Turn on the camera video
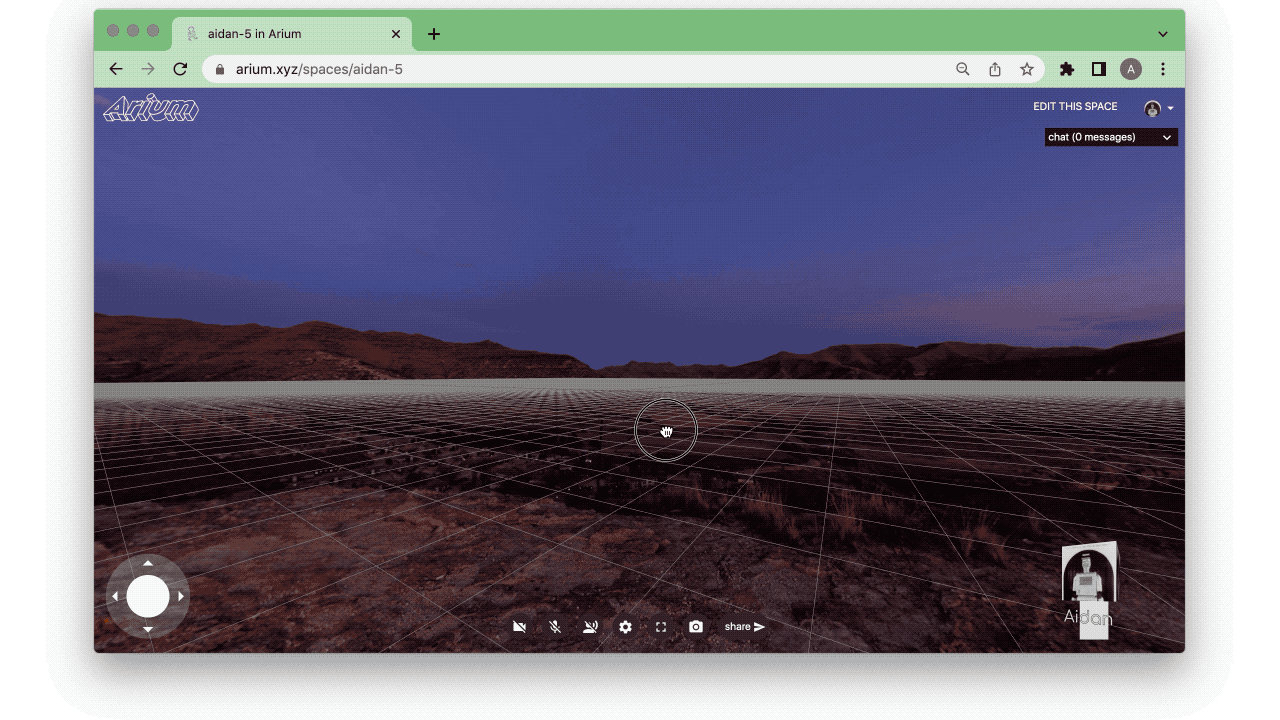This screenshot has width=1280, height=720. (x=519, y=627)
